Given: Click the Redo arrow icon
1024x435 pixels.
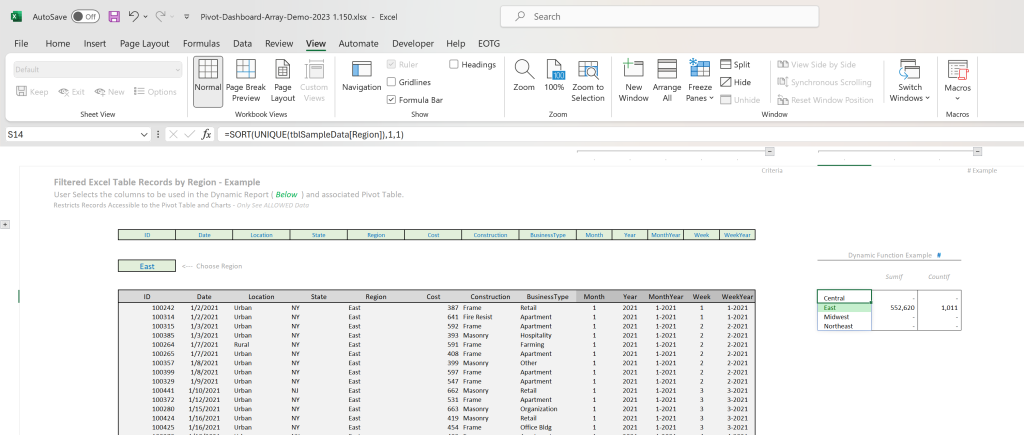Looking at the screenshot, I should (161, 17).
